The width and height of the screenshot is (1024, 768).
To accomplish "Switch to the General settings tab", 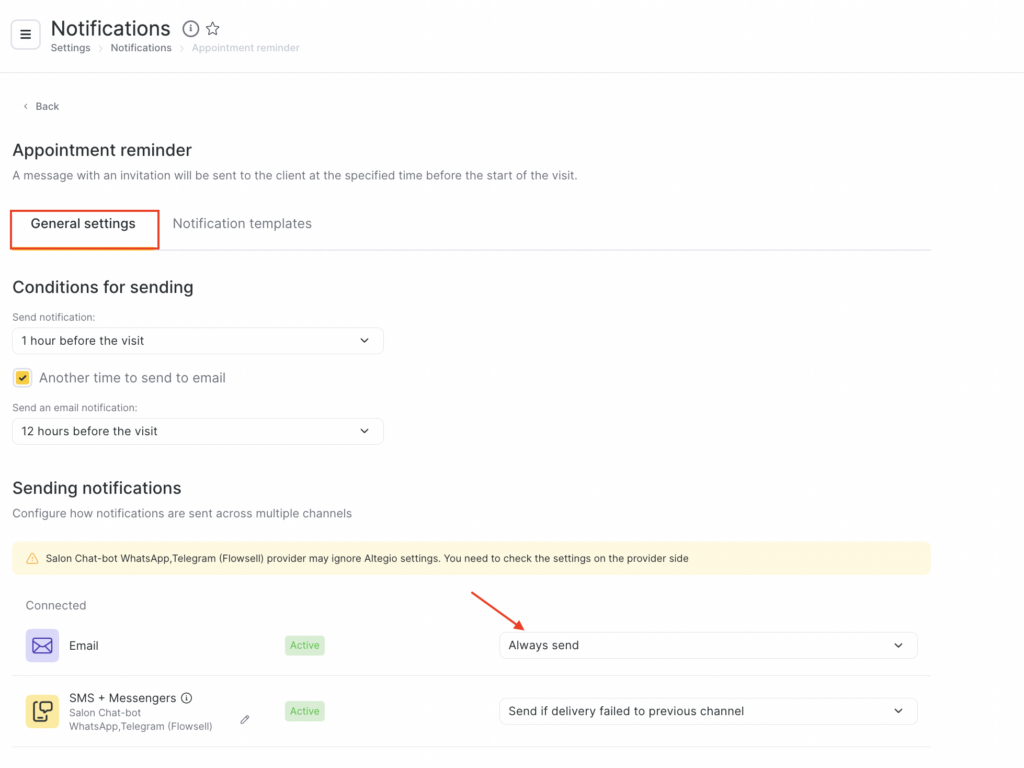I will pos(83,224).
